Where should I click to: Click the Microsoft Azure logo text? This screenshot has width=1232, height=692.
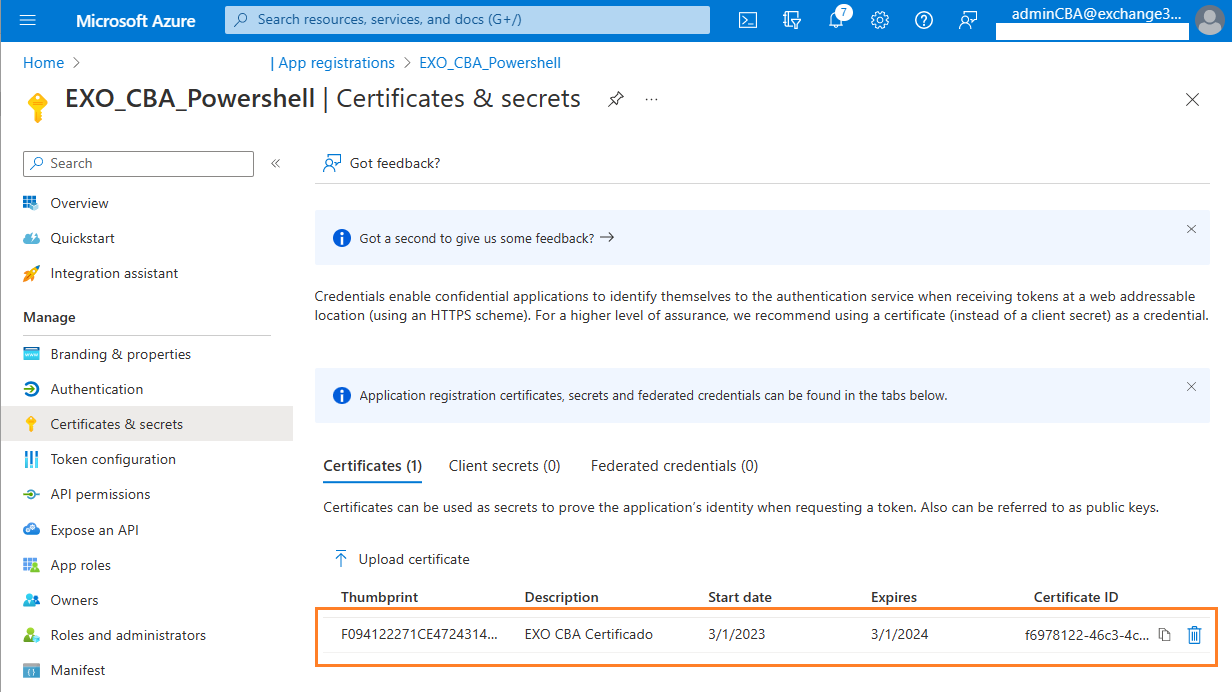[136, 20]
